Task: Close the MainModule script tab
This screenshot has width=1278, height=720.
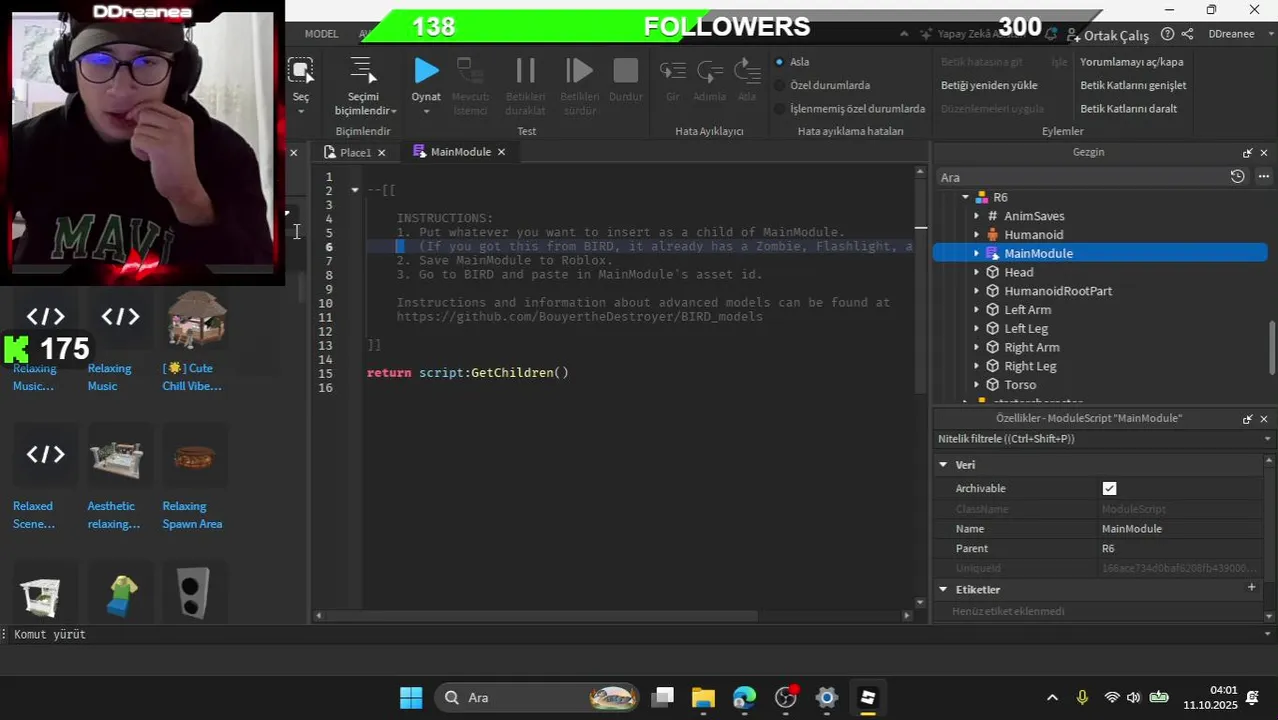Action: tap(501, 152)
